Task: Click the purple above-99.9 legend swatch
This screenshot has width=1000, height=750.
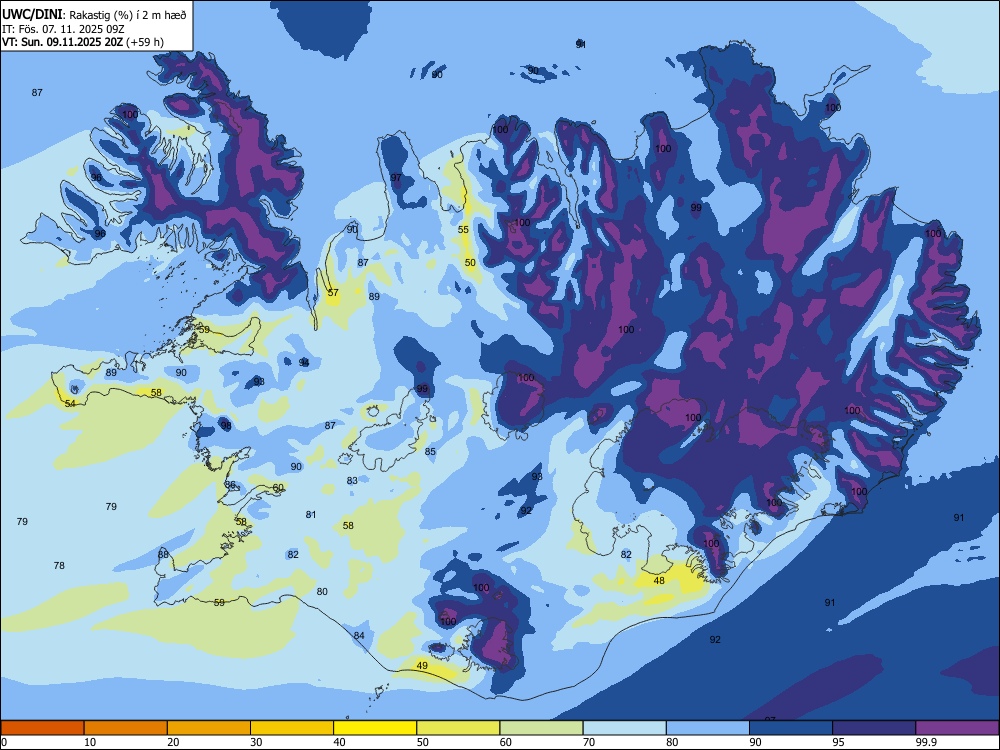Action: pos(957,728)
